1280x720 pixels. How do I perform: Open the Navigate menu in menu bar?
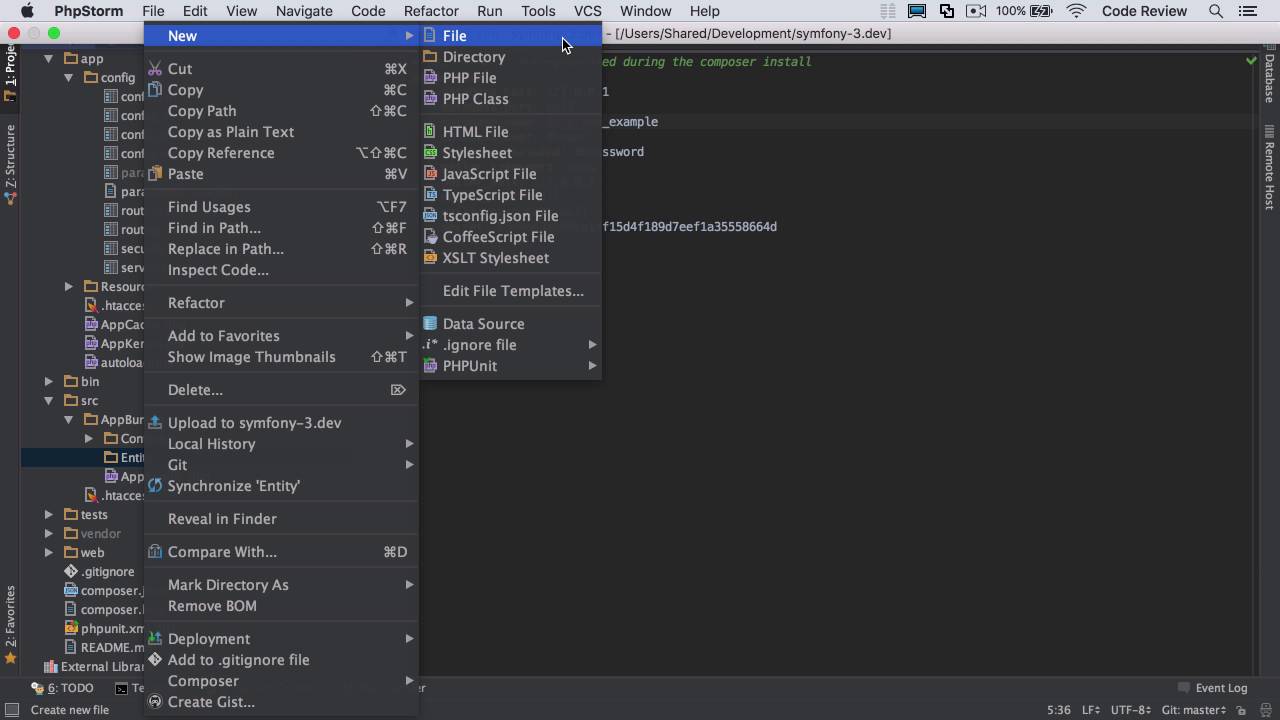coord(304,11)
